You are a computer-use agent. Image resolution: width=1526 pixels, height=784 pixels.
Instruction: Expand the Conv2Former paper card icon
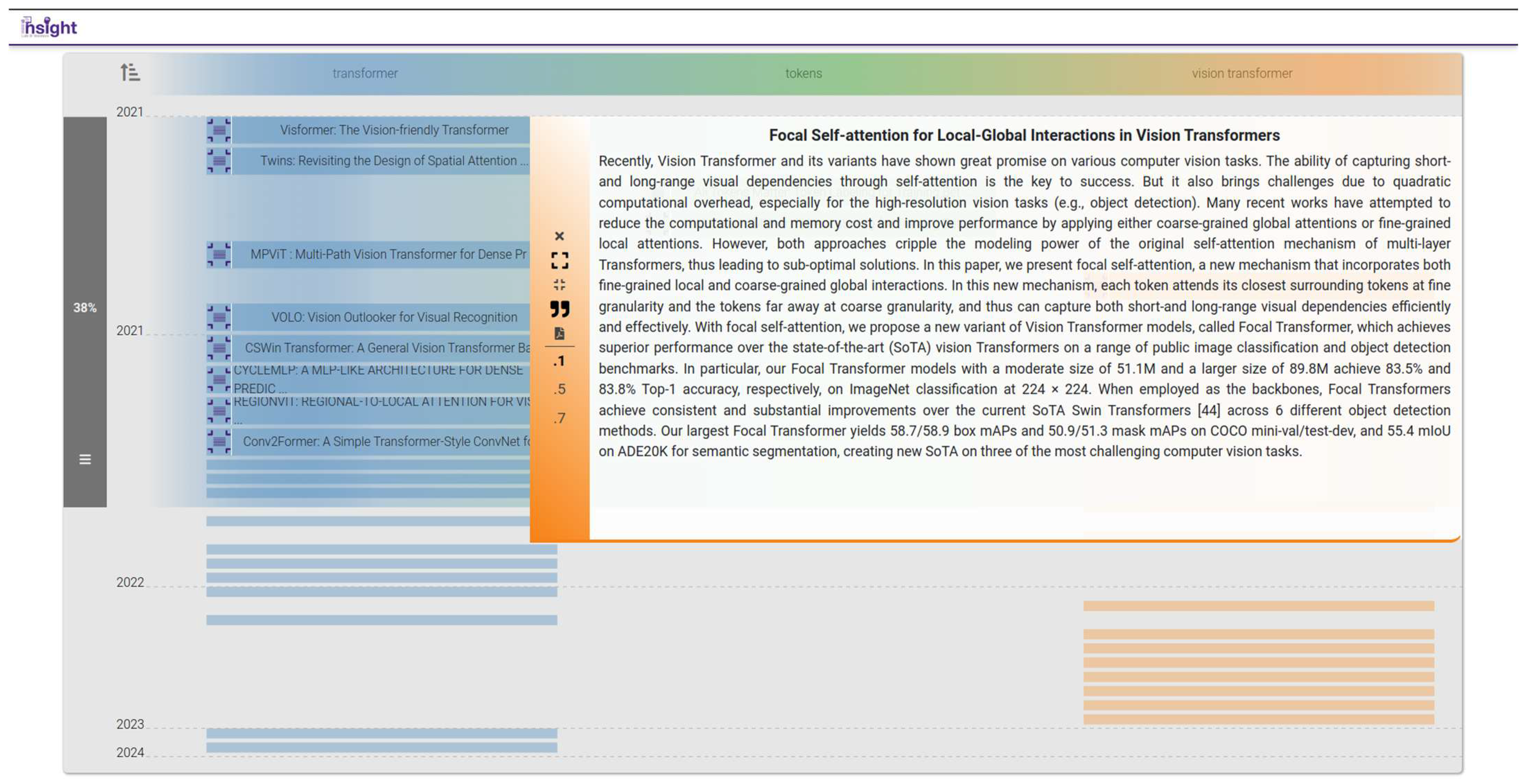coord(219,441)
